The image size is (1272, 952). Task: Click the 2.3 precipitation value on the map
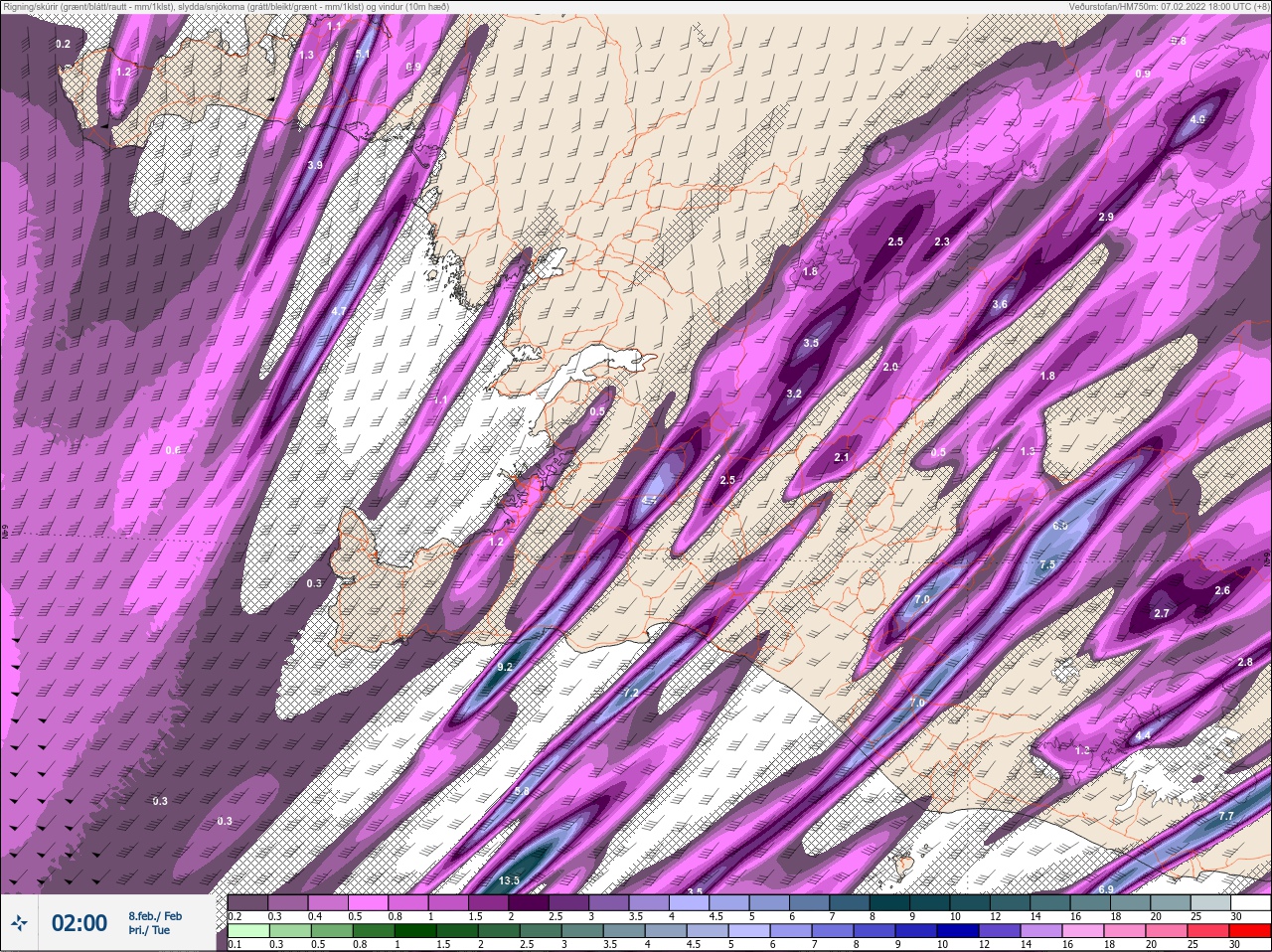942,241
